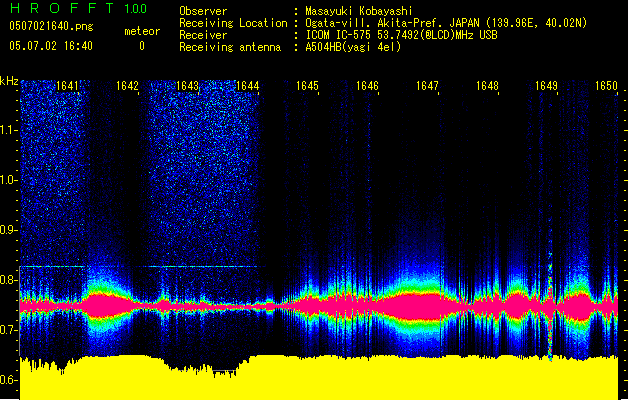Click the Receiving Location label
The height and width of the screenshot is (400, 629).
point(233,23)
